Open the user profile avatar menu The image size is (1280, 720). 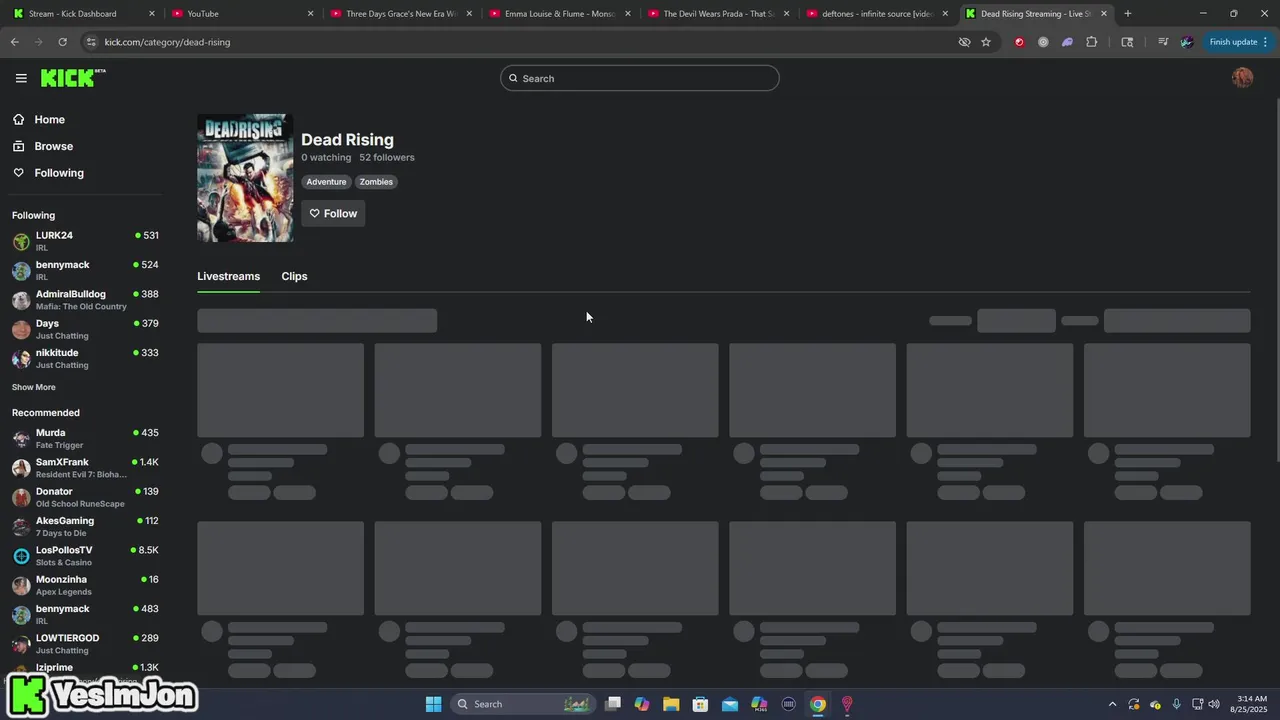1242,78
